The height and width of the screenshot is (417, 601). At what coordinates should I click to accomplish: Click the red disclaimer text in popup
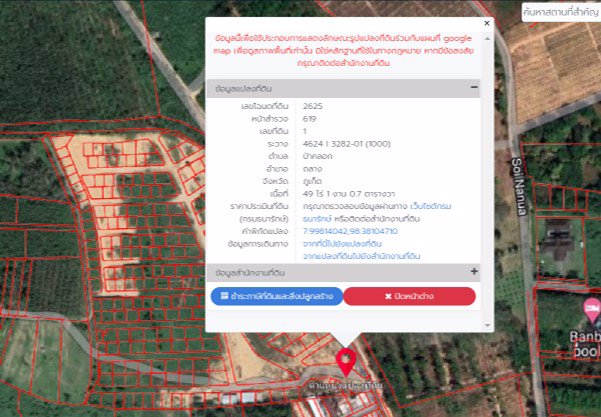coord(343,51)
